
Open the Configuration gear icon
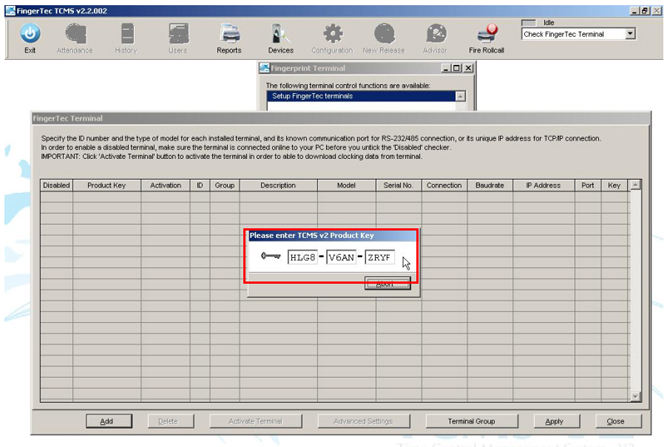pyautogui.click(x=332, y=34)
